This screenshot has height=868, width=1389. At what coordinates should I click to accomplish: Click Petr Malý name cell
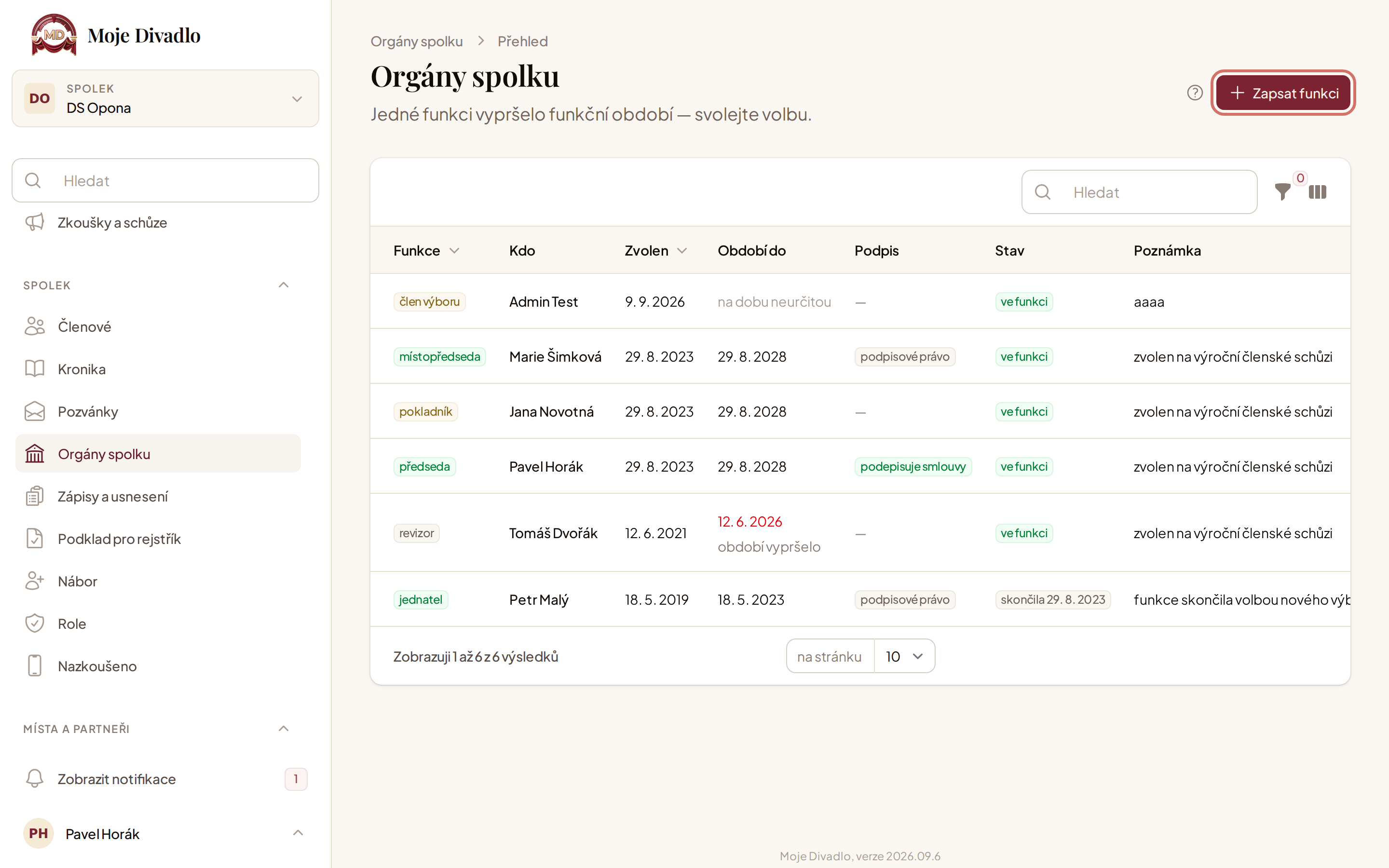tap(538, 599)
